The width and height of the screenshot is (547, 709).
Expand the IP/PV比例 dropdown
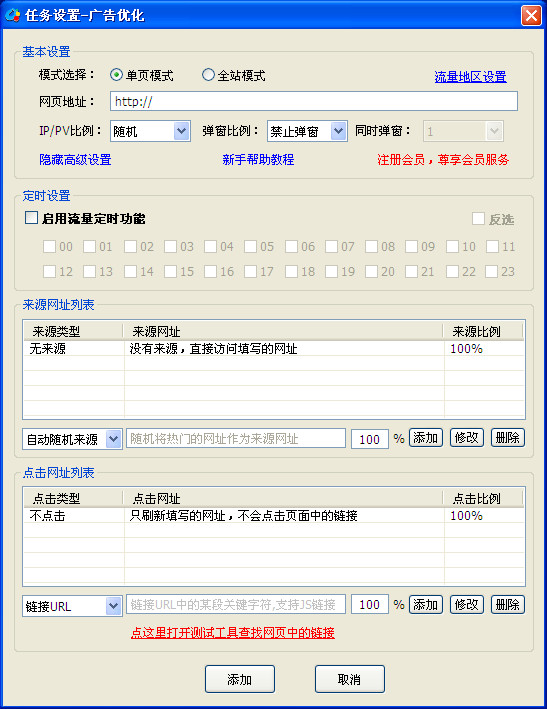tap(181, 131)
